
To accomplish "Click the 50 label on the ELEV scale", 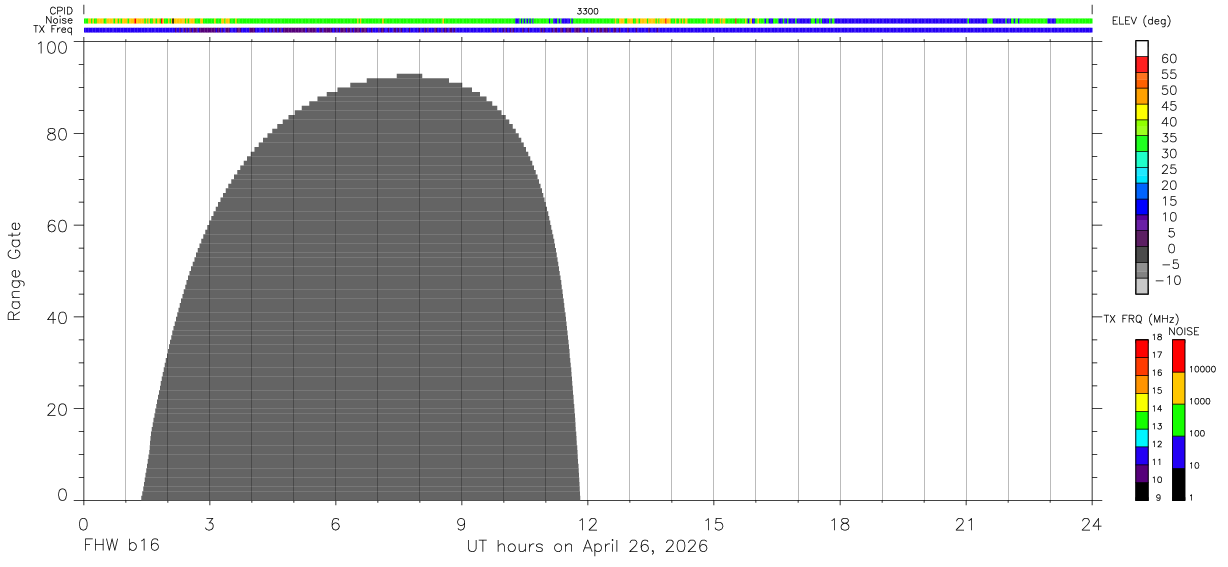I will coord(1168,91).
